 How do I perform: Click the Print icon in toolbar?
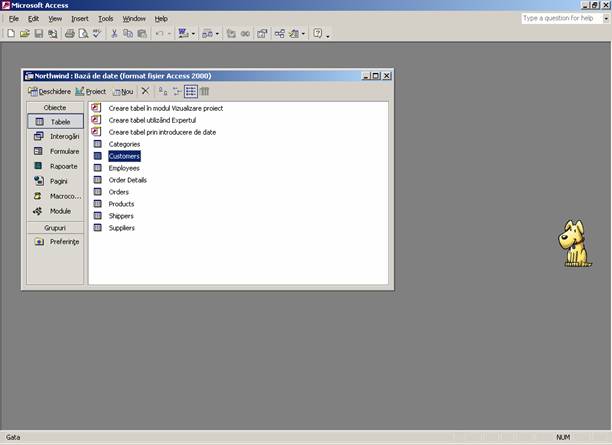pos(69,33)
